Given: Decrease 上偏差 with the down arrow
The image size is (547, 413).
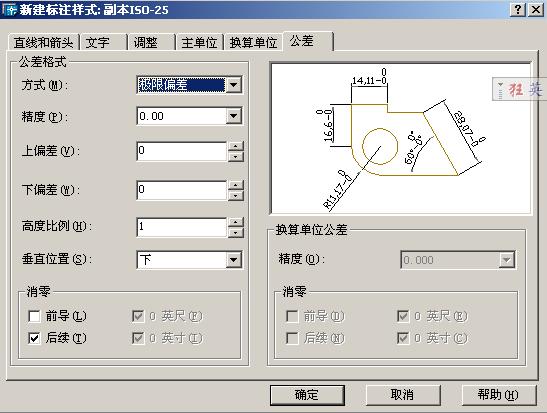Looking at the screenshot, I should pyautogui.click(x=236, y=156).
